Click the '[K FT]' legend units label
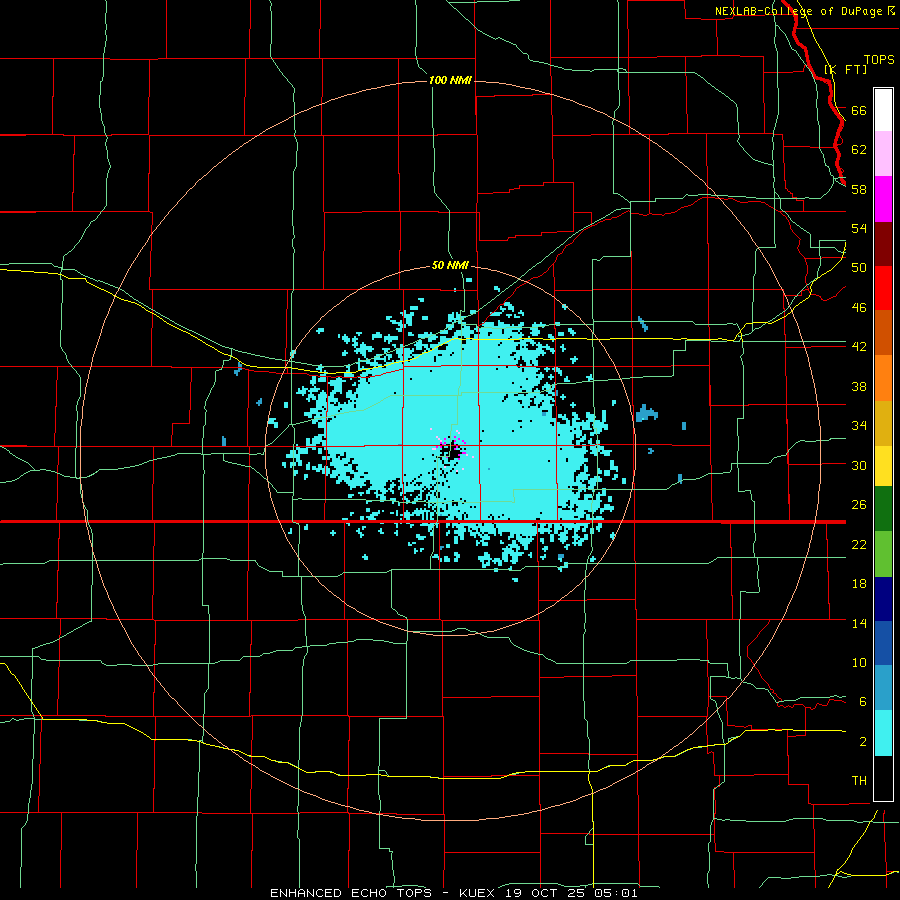The width and height of the screenshot is (900, 900). point(845,69)
